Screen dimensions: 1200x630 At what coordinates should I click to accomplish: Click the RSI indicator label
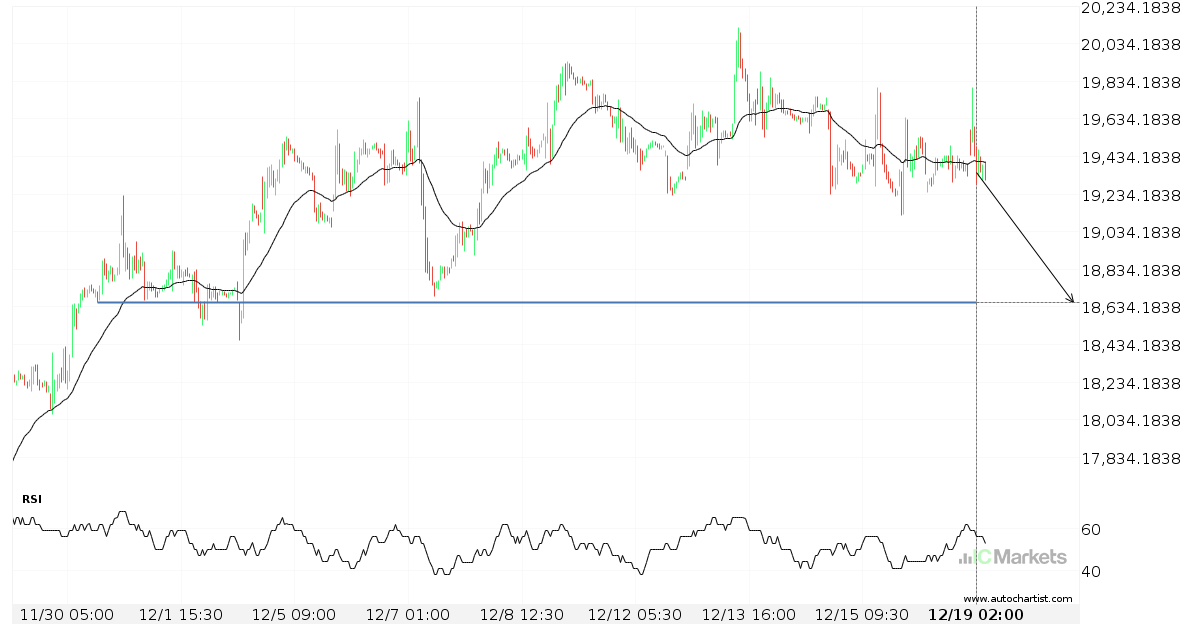click(32, 499)
